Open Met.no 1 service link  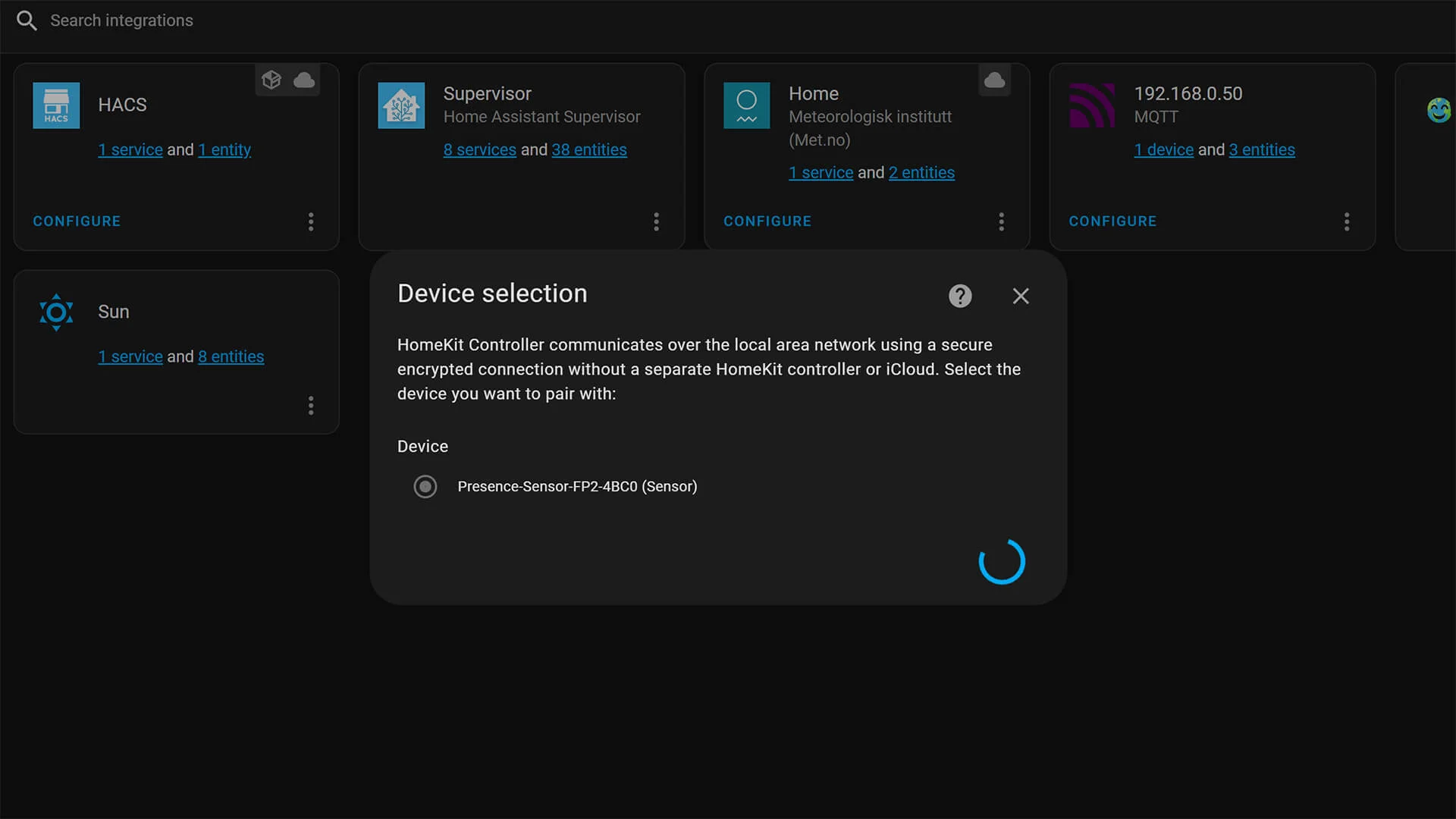click(x=821, y=172)
